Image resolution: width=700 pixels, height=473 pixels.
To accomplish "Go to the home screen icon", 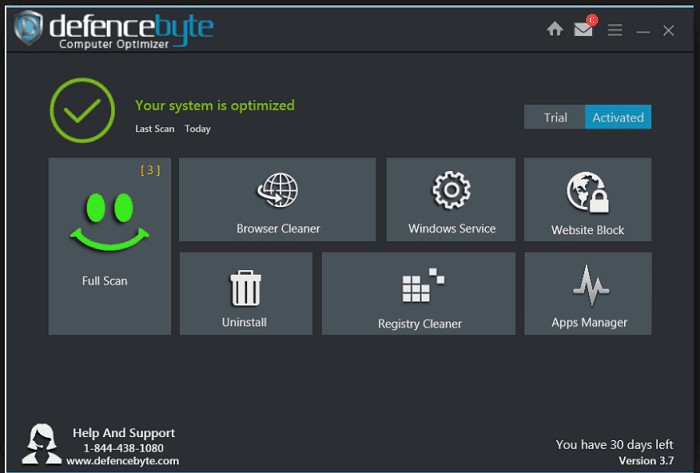I will pyautogui.click(x=555, y=29).
